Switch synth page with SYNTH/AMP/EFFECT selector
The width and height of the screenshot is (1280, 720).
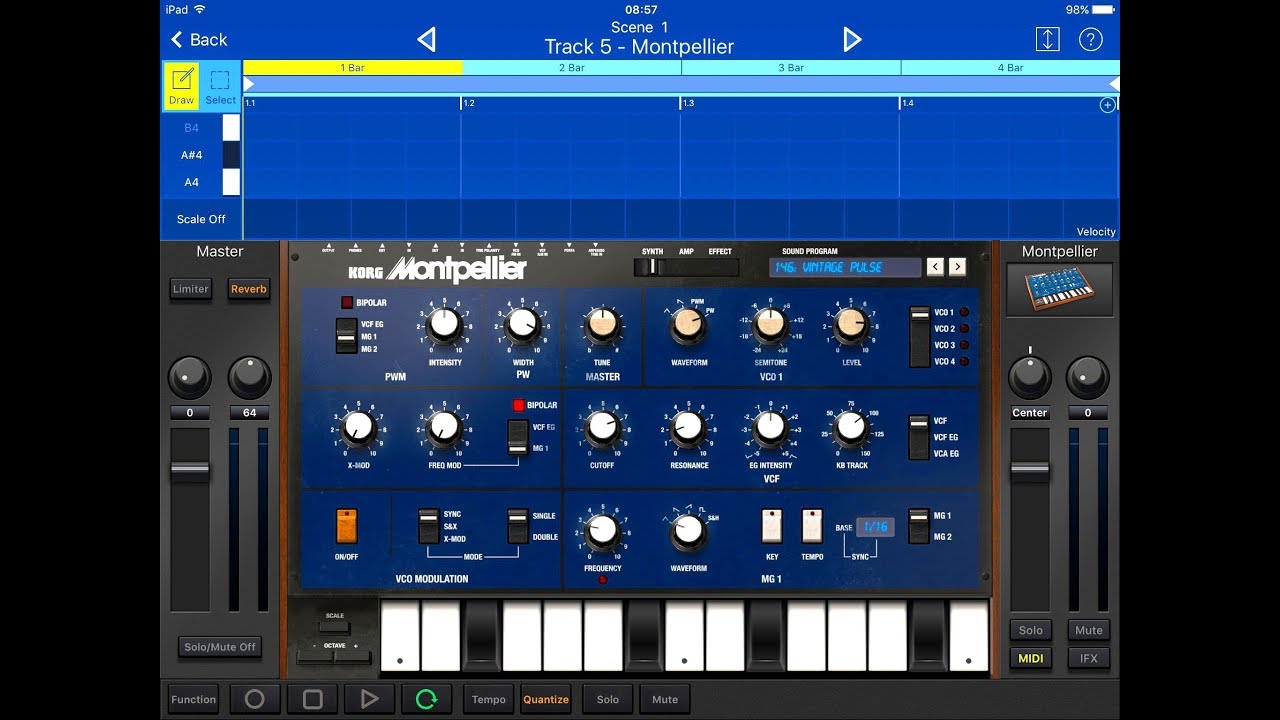click(x=686, y=267)
